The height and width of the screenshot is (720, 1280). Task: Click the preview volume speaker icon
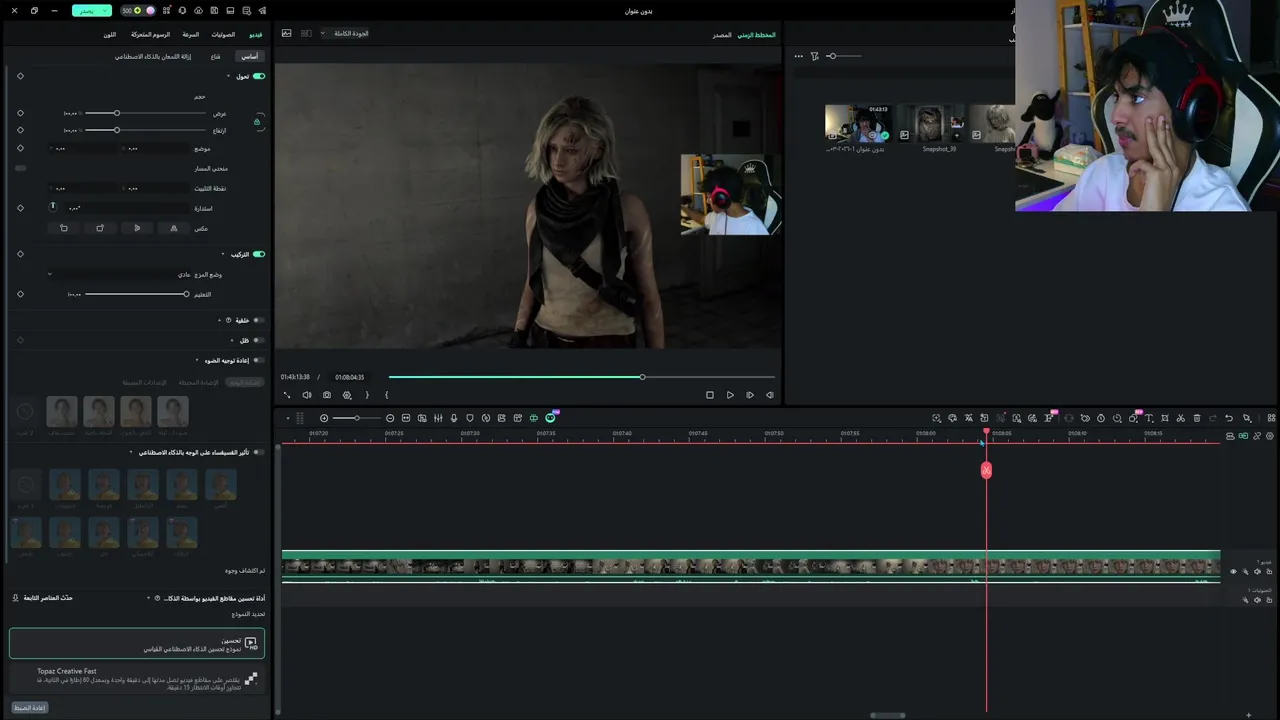click(x=307, y=395)
